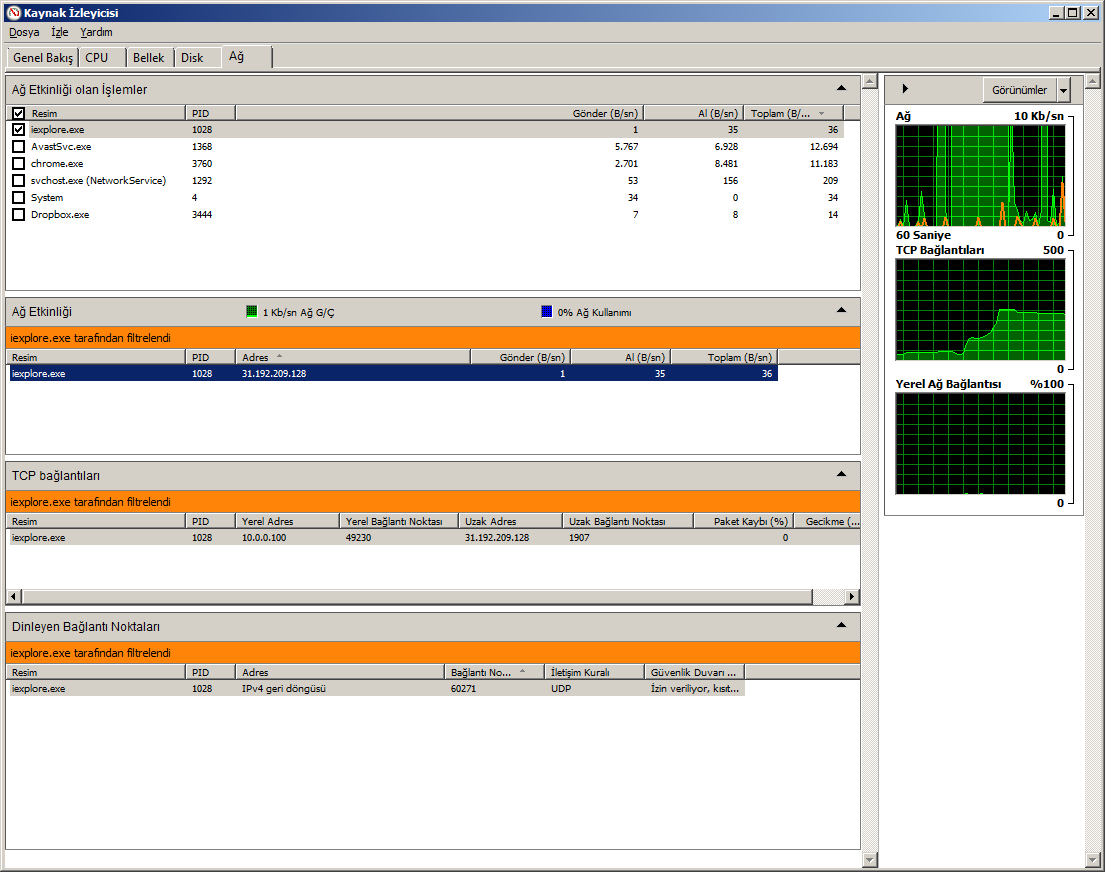The image size is (1105, 872).
Task: Open the Yardım menu
Action: pyautogui.click(x=97, y=32)
